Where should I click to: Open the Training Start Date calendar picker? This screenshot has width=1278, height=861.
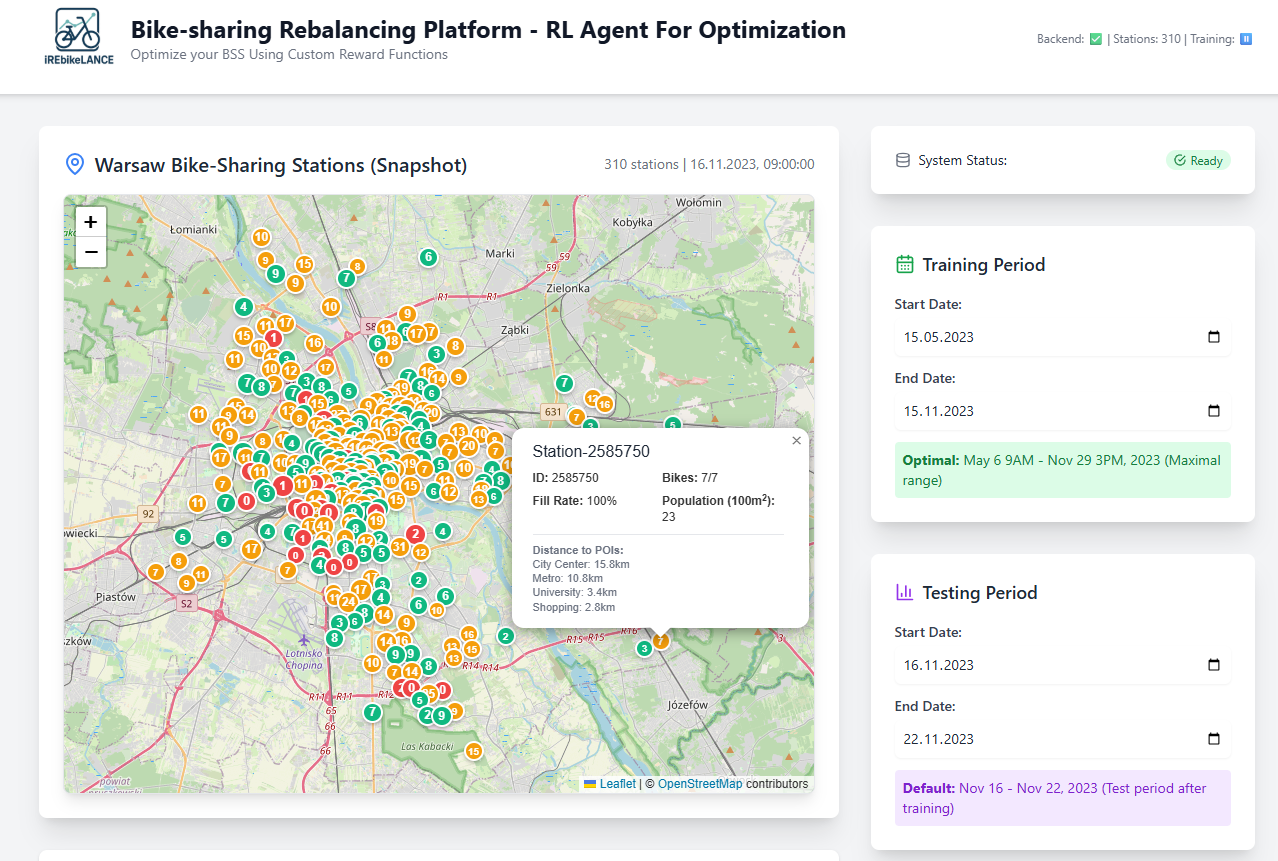click(1214, 337)
